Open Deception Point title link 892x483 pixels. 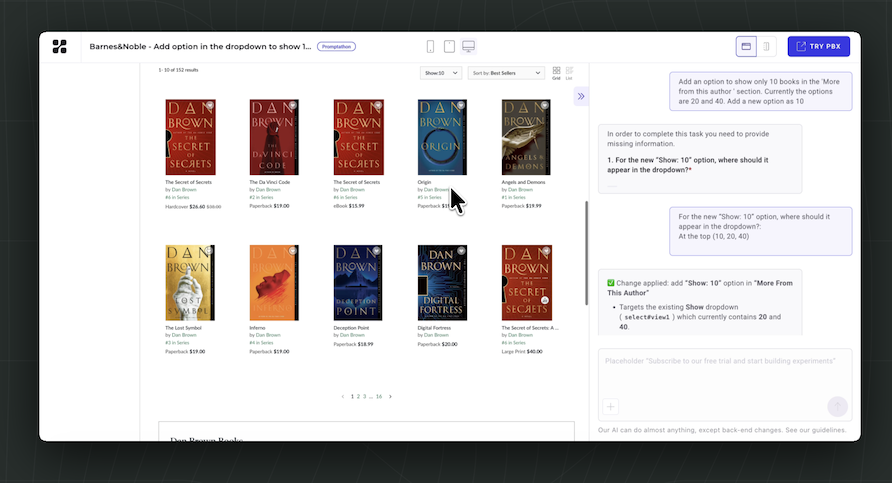click(x=351, y=328)
